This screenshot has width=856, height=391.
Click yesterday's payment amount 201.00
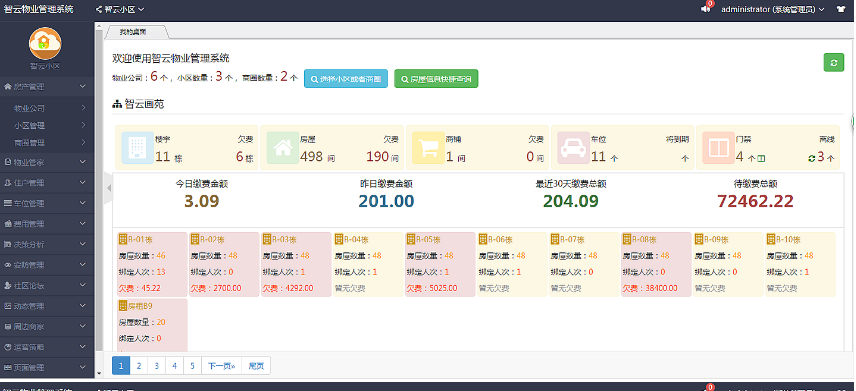[x=387, y=201]
